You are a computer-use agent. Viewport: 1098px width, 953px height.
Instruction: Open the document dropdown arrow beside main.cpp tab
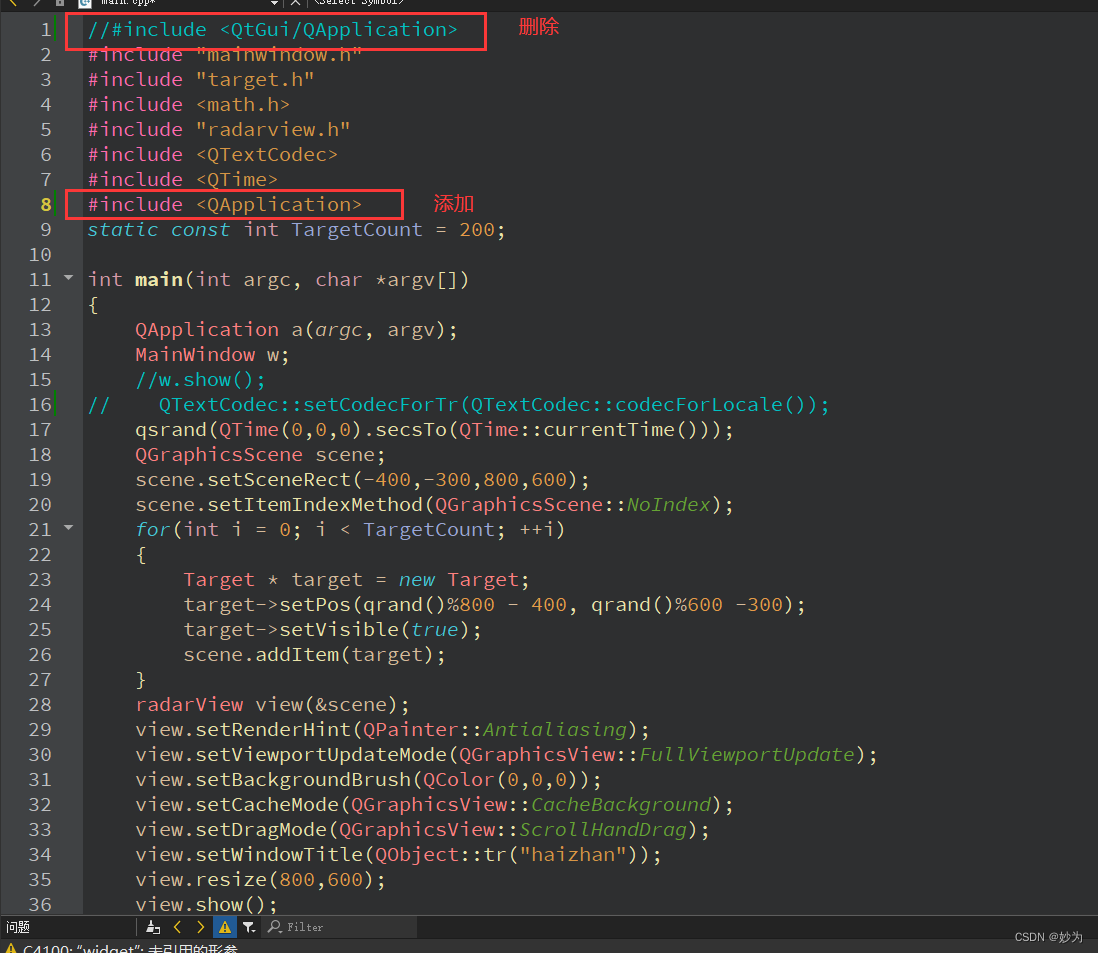[273, 3]
